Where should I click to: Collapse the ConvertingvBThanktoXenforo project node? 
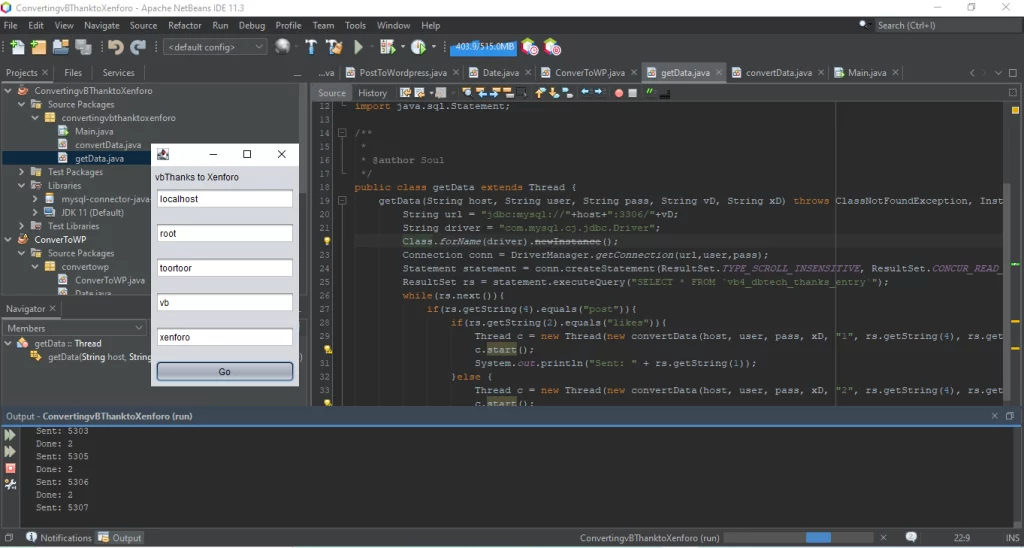coord(8,91)
